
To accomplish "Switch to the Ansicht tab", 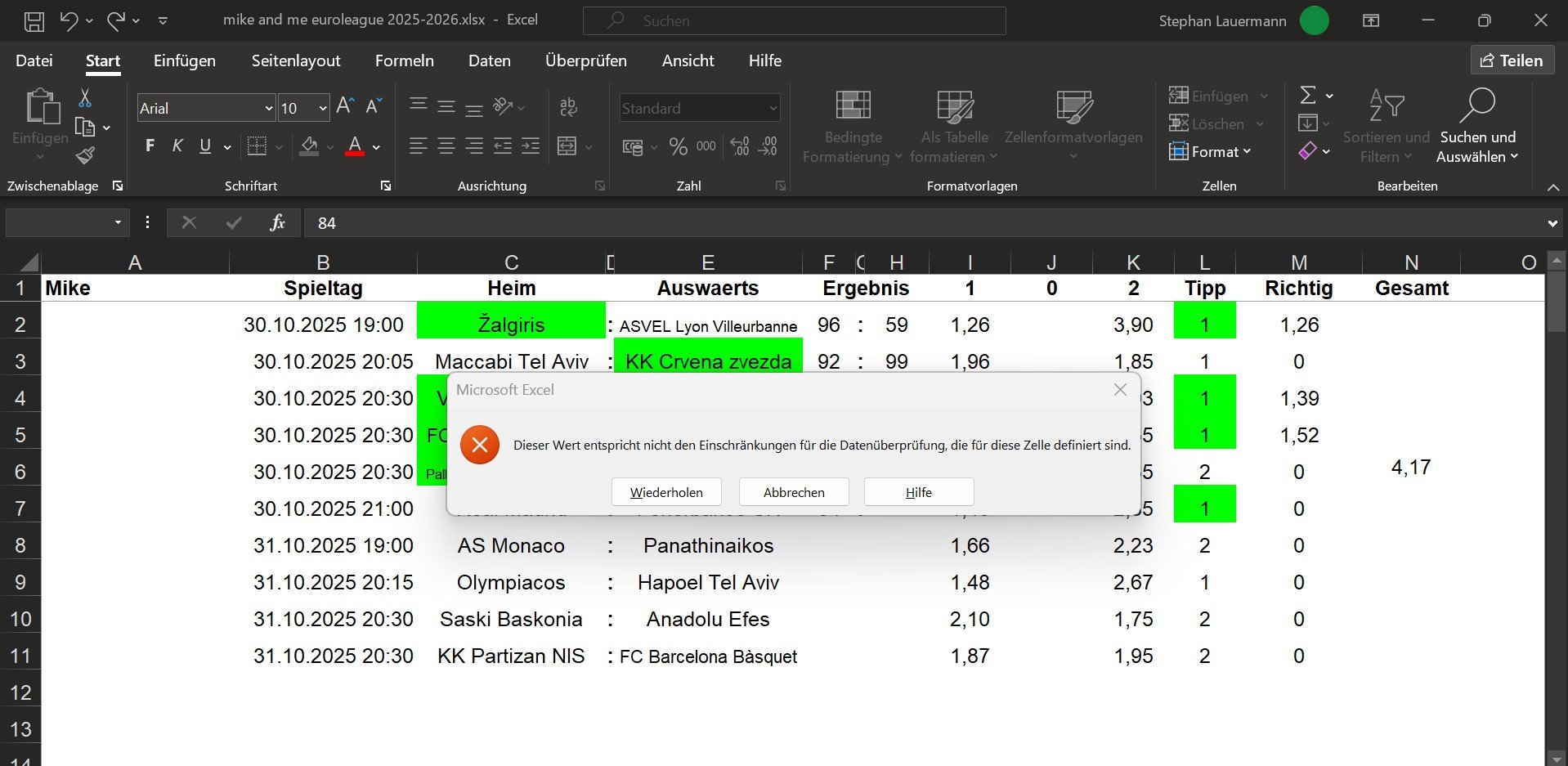I will [688, 60].
